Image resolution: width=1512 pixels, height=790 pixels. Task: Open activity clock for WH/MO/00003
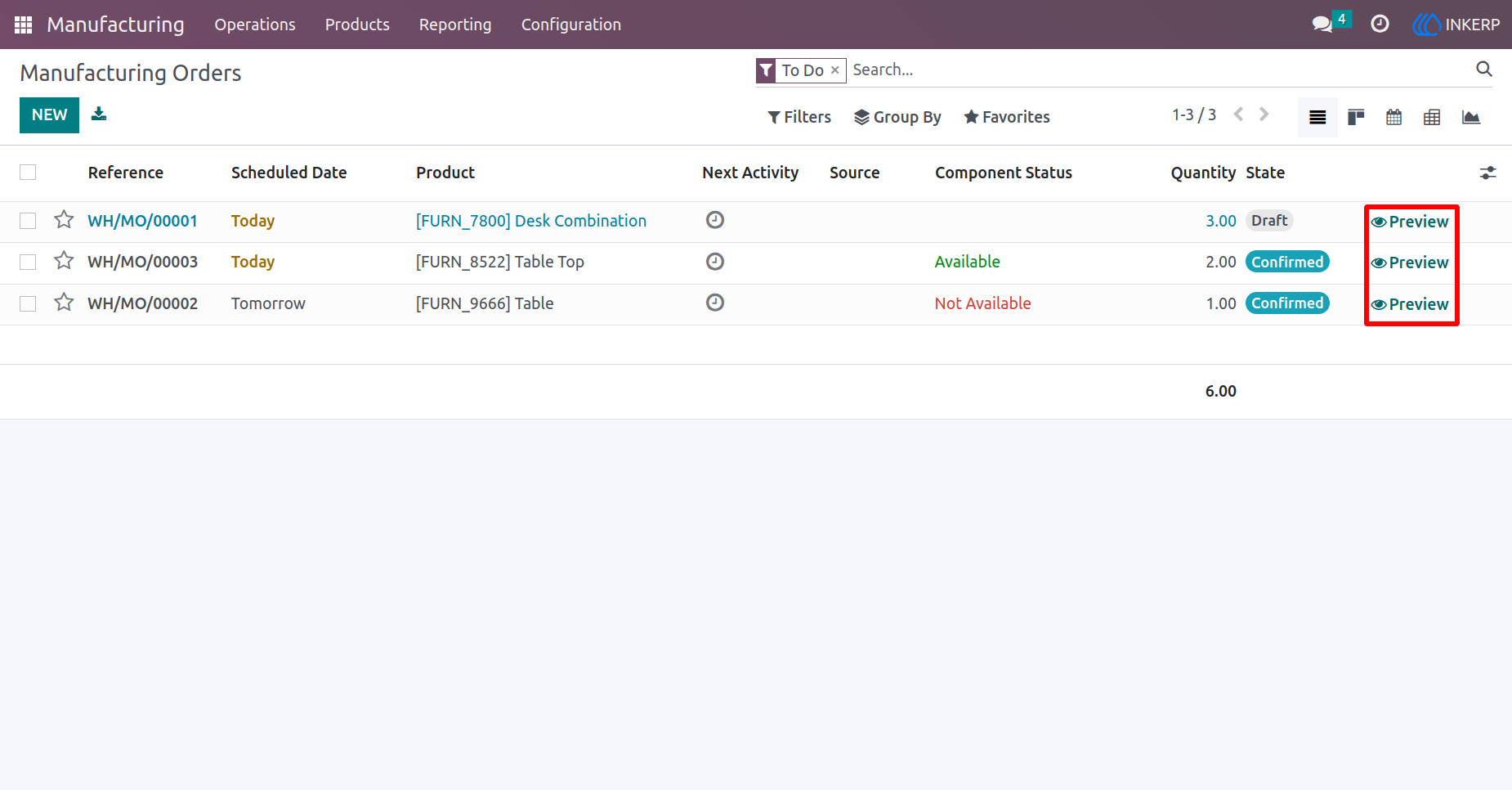(715, 262)
